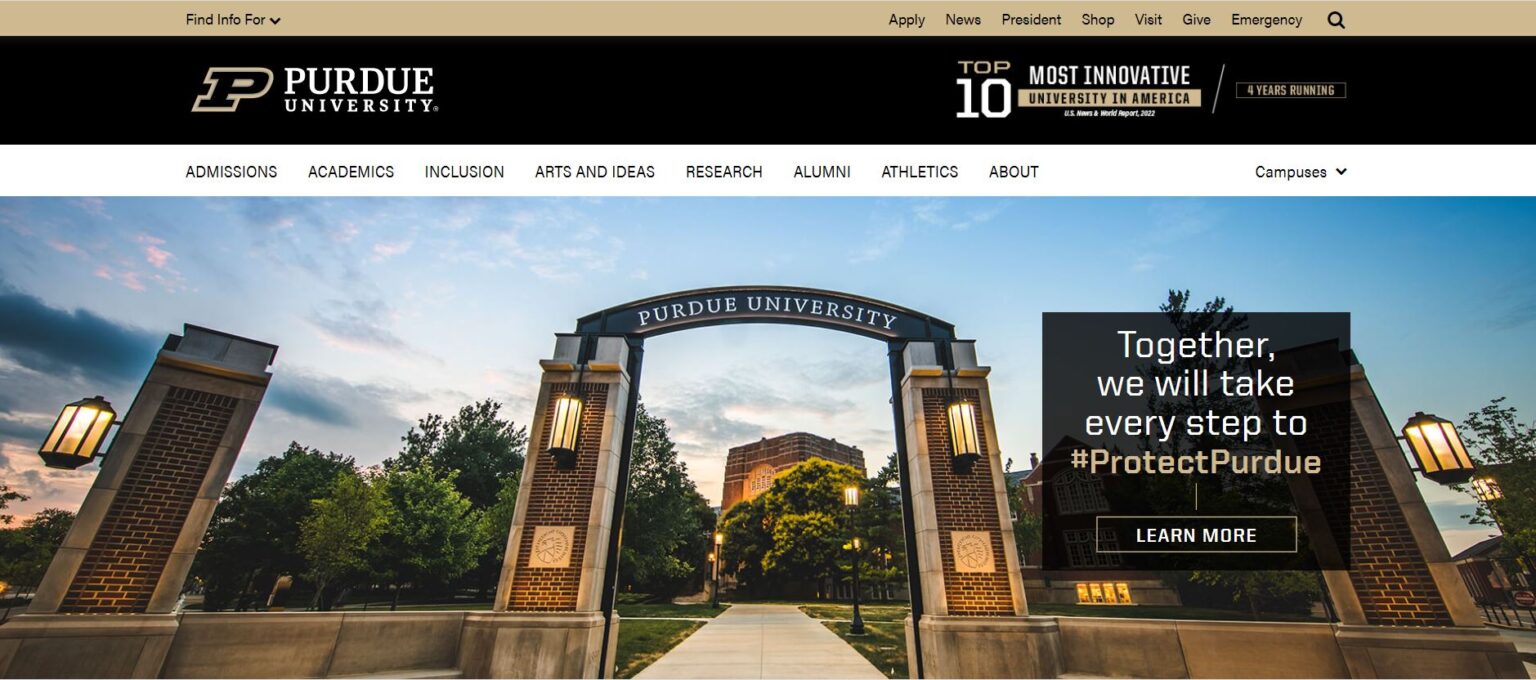Click the 4 Years Running badge
The image size is (1536, 680).
point(1291,90)
